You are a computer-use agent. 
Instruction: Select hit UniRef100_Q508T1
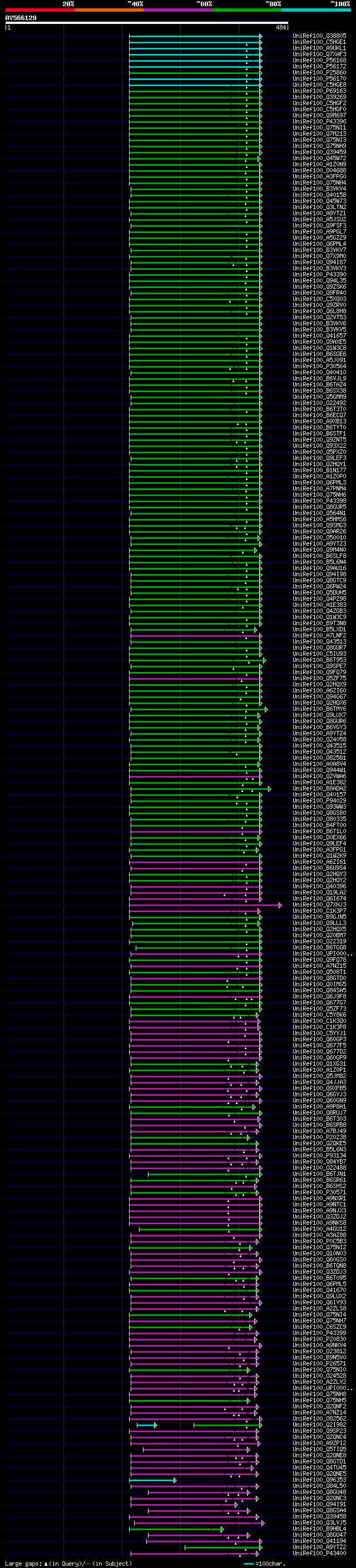tap(319, 972)
